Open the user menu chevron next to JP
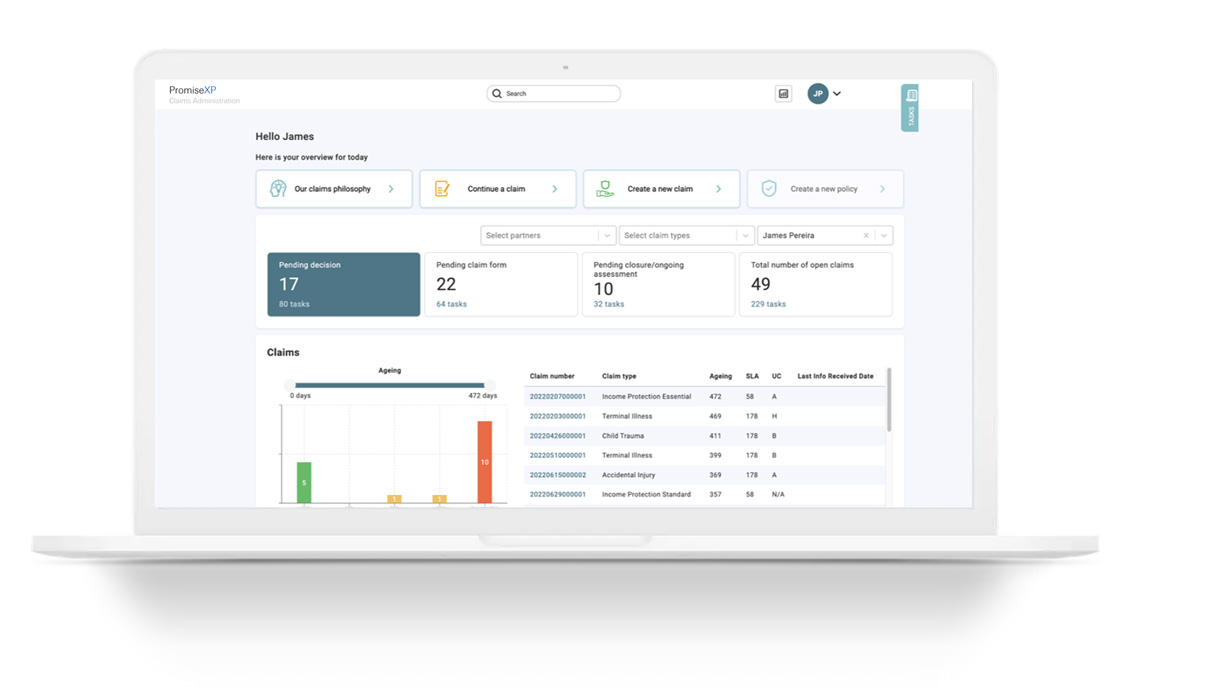 point(837,94)
